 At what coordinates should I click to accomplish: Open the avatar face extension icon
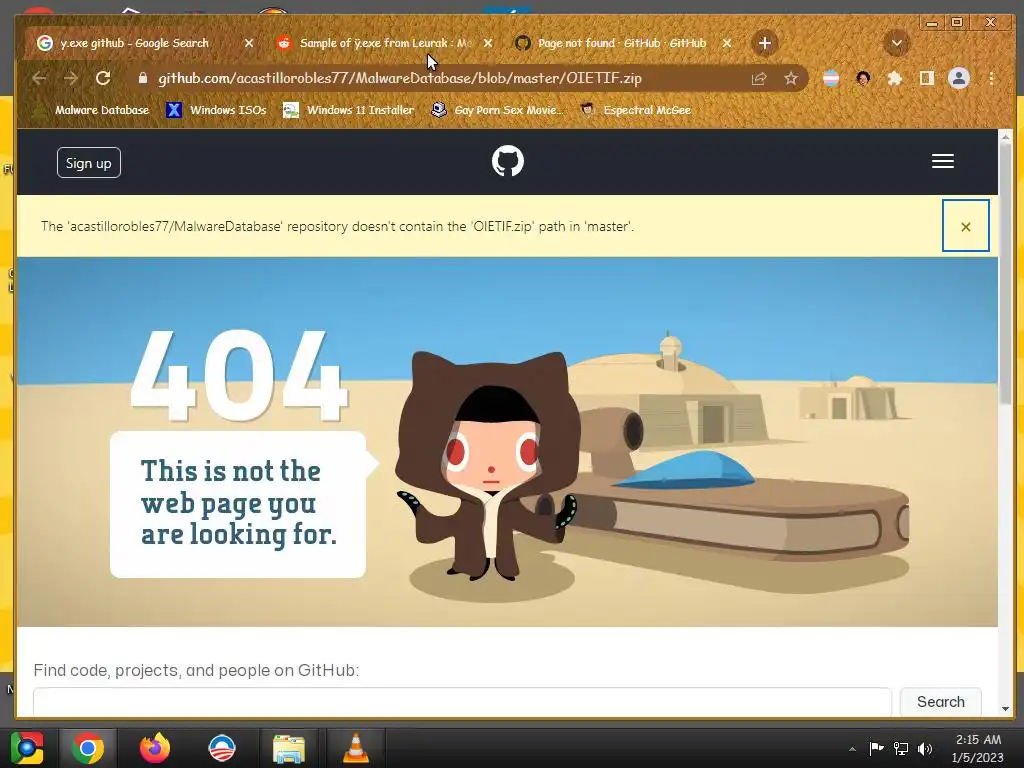pos(863,78)
